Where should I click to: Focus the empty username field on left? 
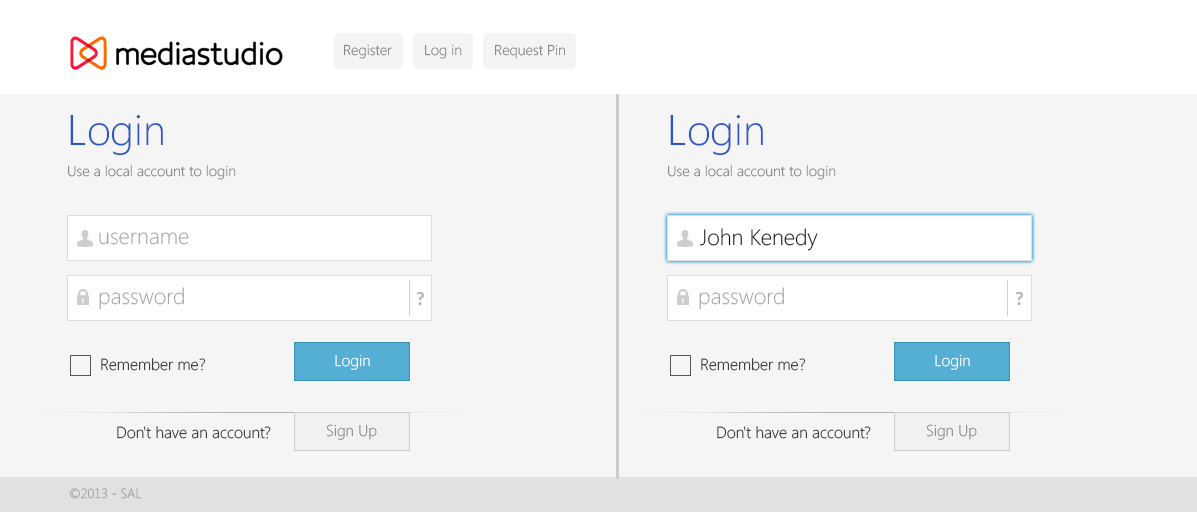pos(250,238)
